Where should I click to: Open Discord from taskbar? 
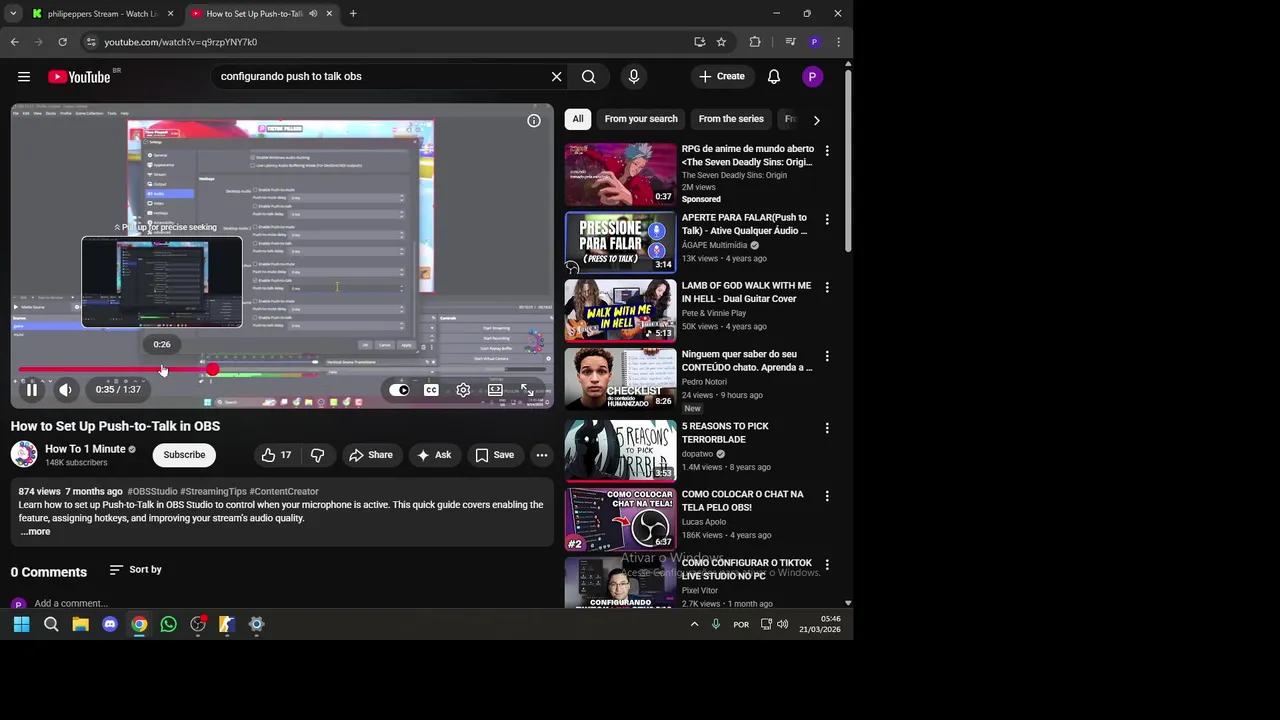click(110, 625)
